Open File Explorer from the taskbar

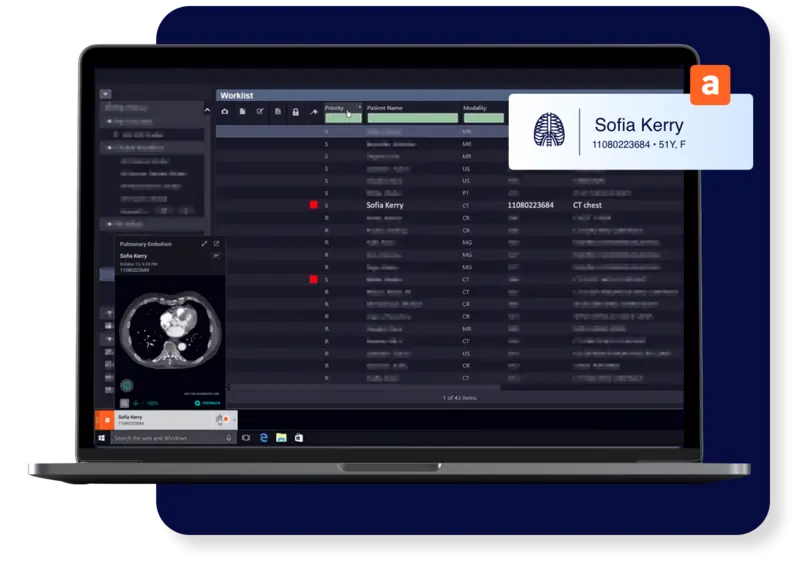point(281,438)
